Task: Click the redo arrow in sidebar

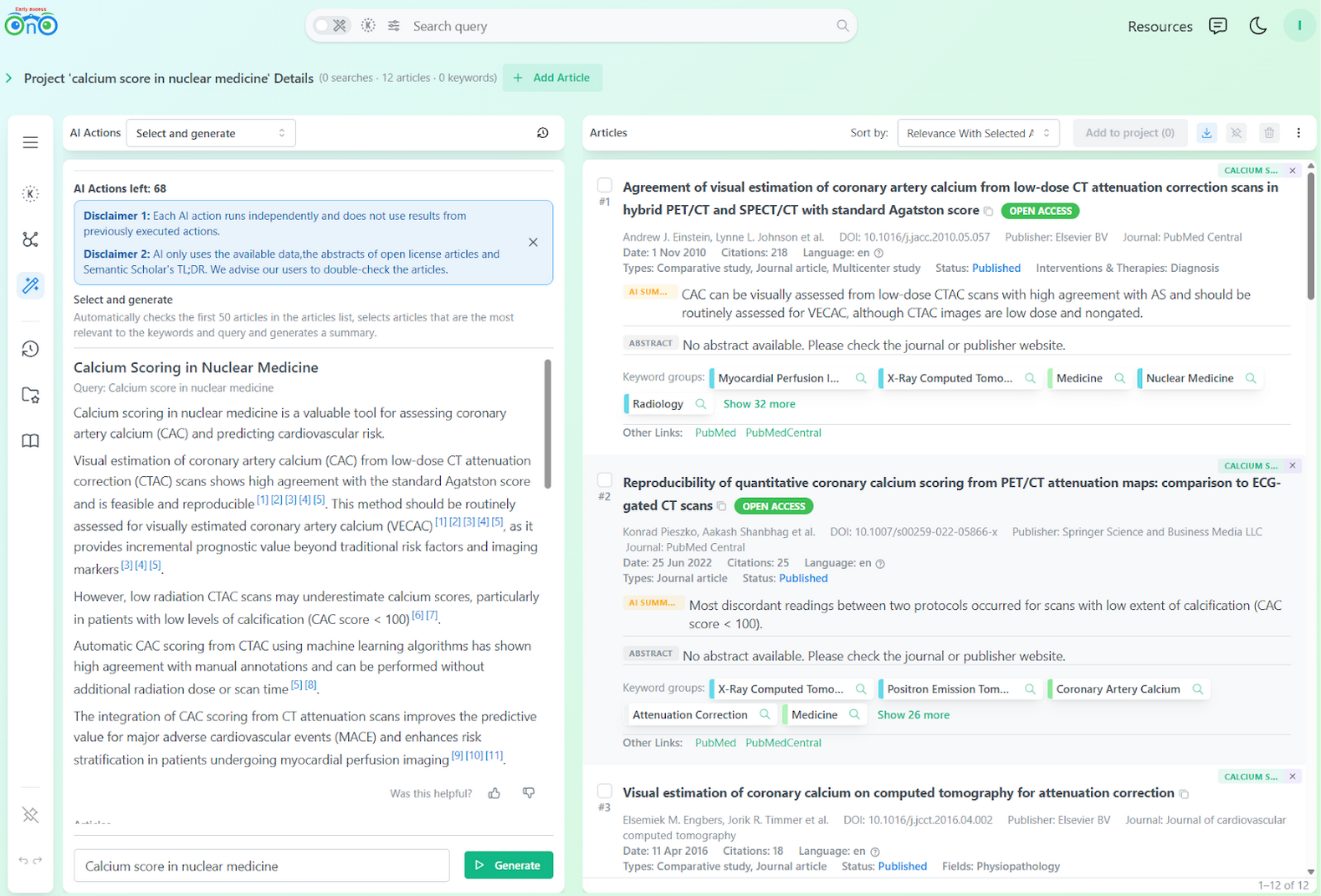Action: coord(38,860)
